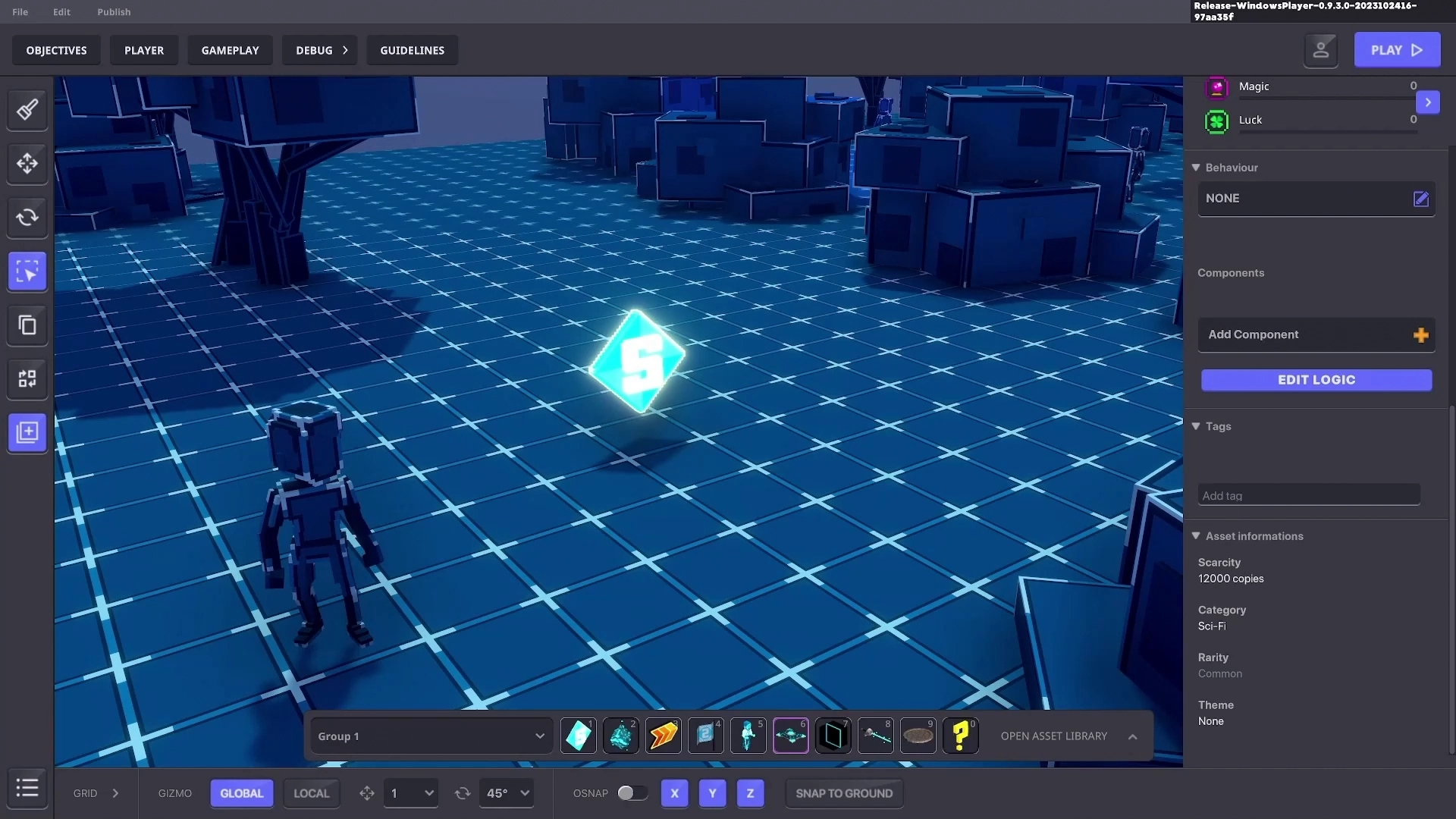Viewport: 1456px width, 819px height.
Task: Open the list menu icon at bottom left
Action: coord(27,788)
